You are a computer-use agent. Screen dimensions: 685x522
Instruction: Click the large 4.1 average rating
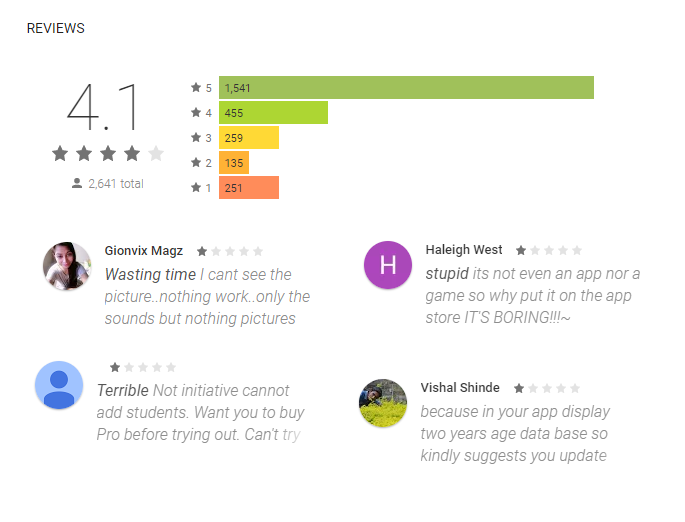coord(103,107)
